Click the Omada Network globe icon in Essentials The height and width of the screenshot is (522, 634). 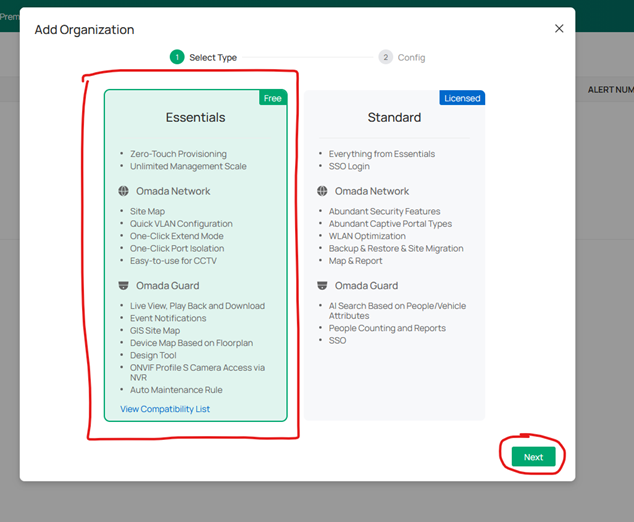[122, 191]
